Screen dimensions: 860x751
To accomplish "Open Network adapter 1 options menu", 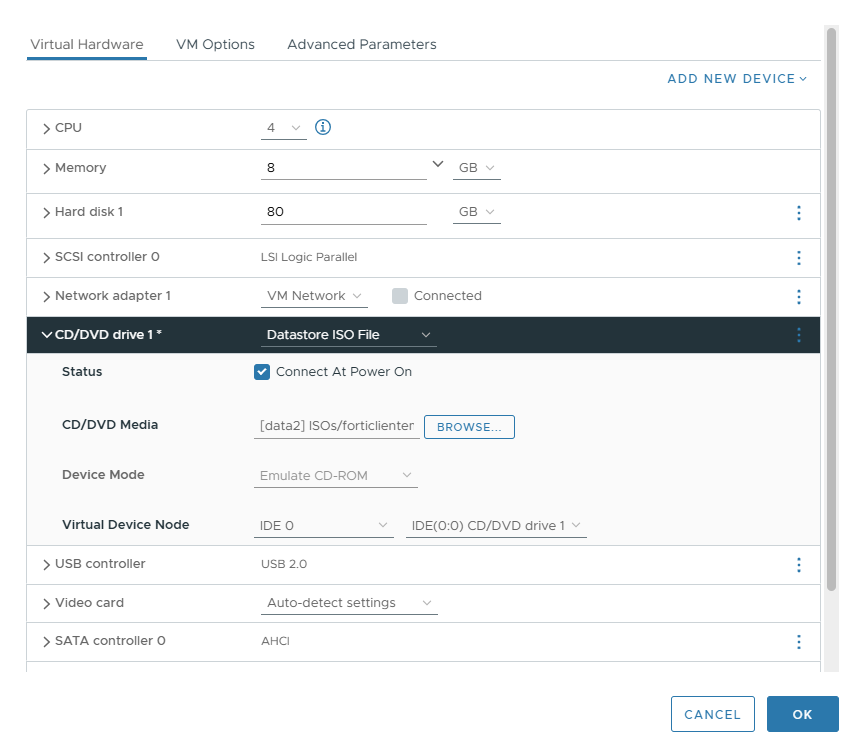I will 798,296.
